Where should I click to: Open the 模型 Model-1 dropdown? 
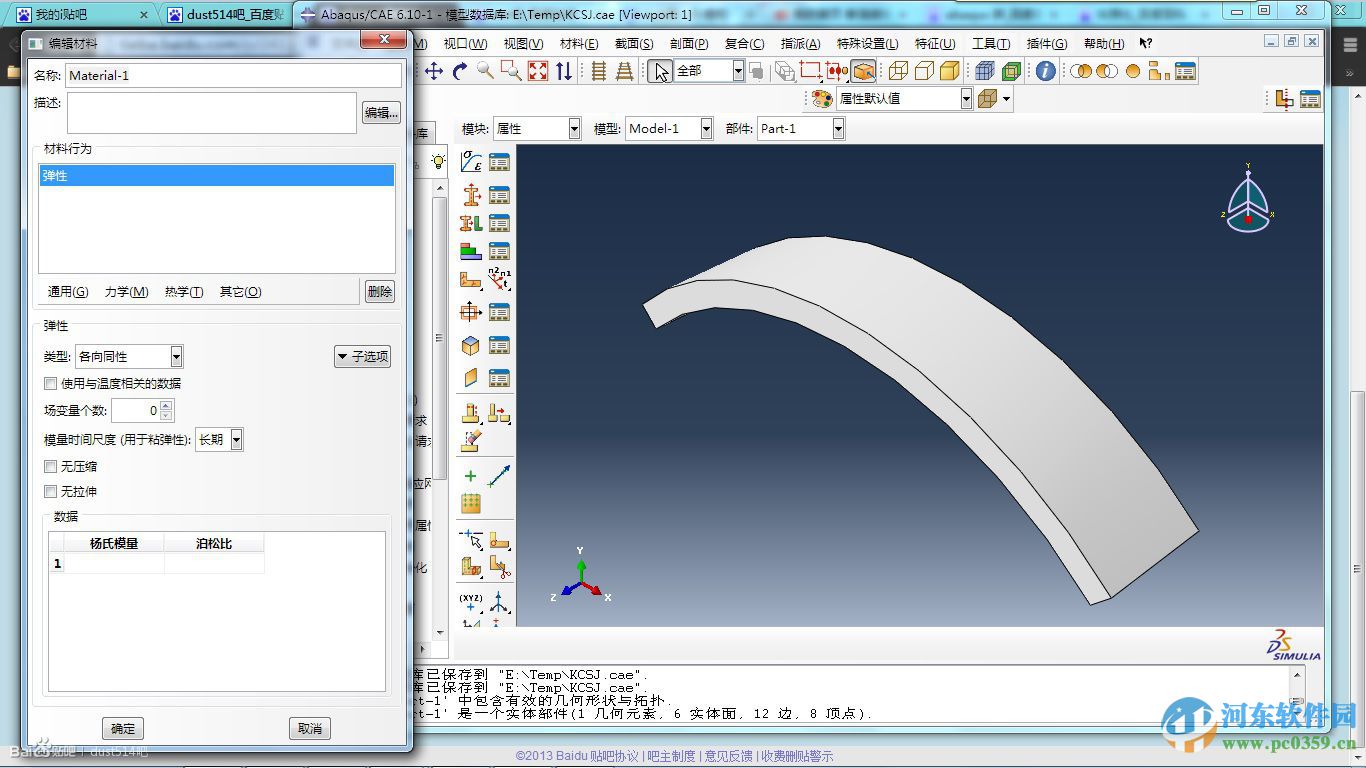669,128
